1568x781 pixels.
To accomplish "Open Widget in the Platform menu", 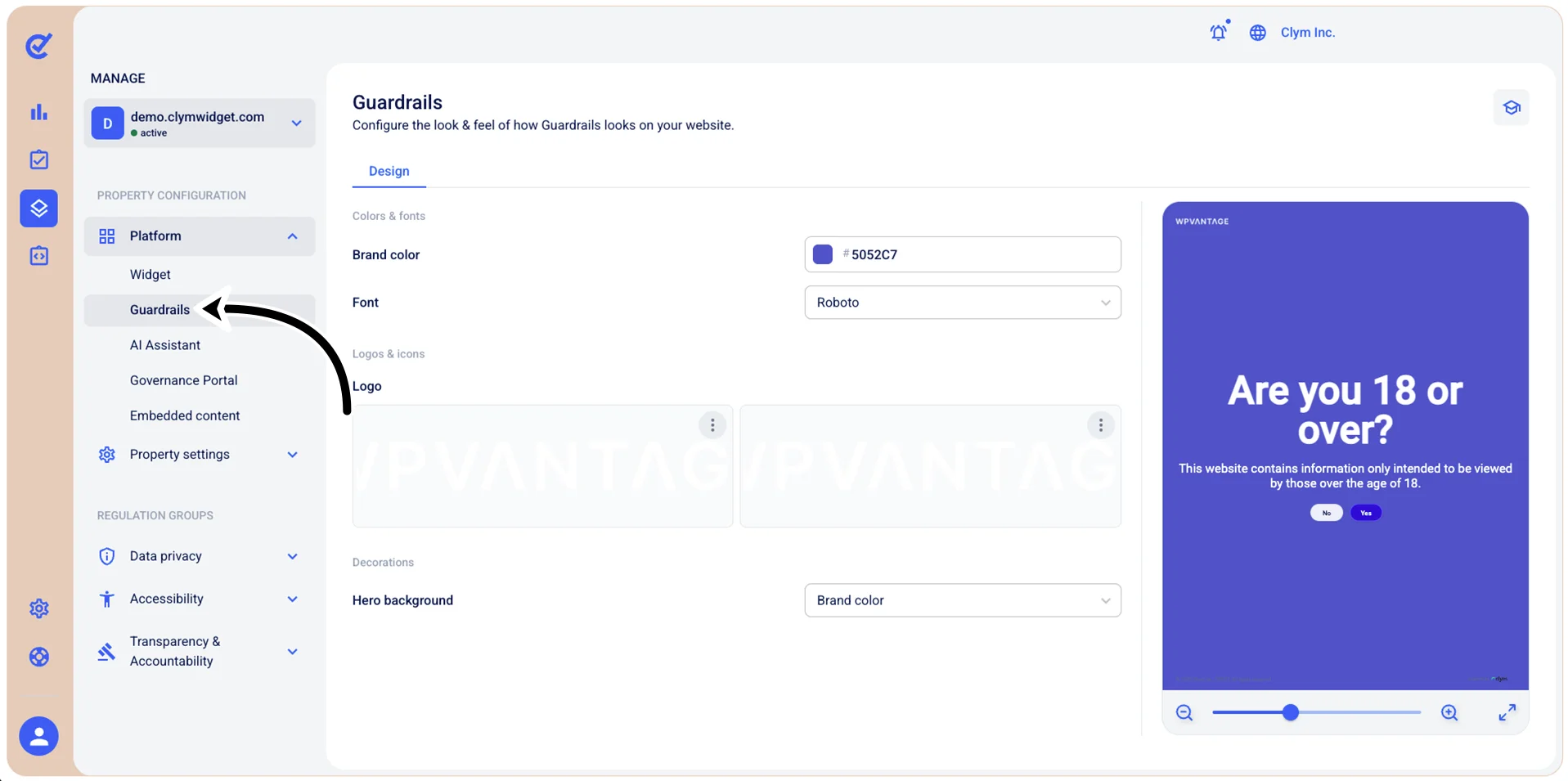I will coord(151,275).
